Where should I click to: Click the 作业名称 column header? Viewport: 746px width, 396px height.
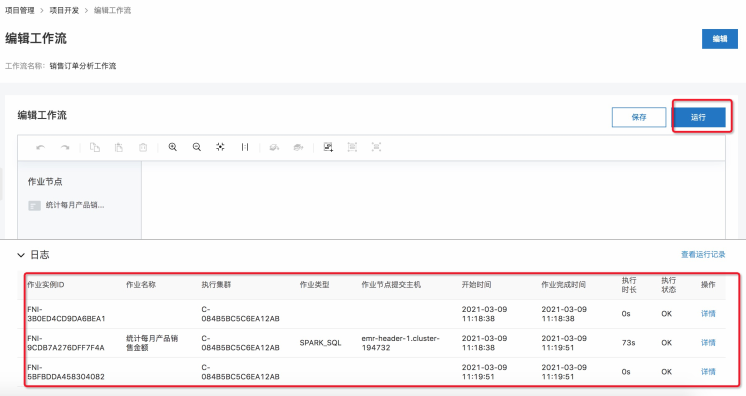141,285
